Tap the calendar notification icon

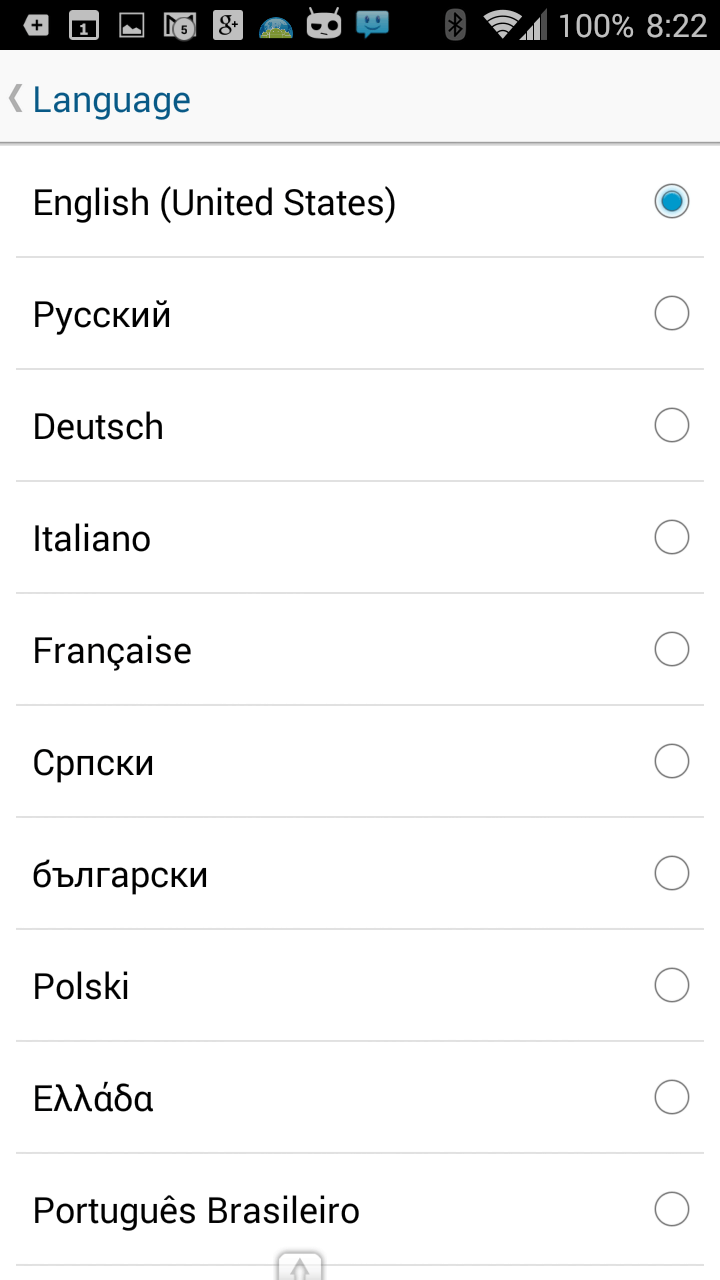(x=84, y=26)
